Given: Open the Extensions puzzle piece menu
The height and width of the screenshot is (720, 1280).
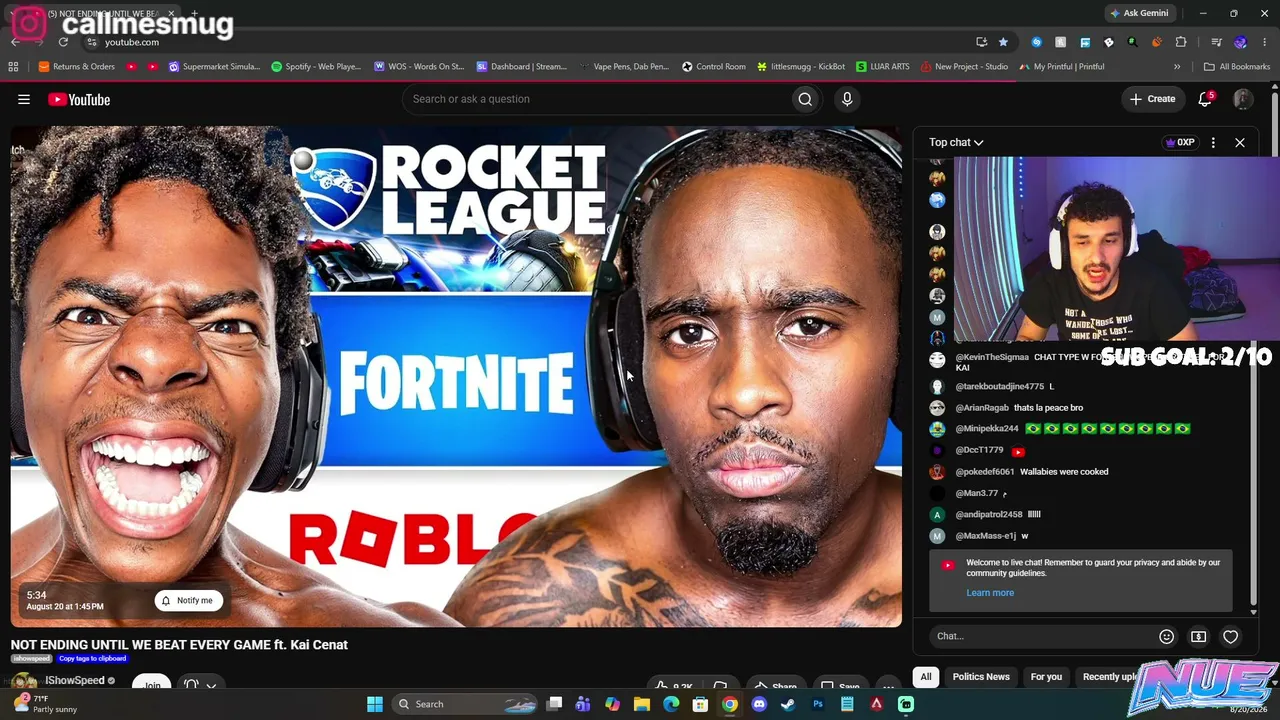Looking at the screenshot, I should [x=1181, y=42].
